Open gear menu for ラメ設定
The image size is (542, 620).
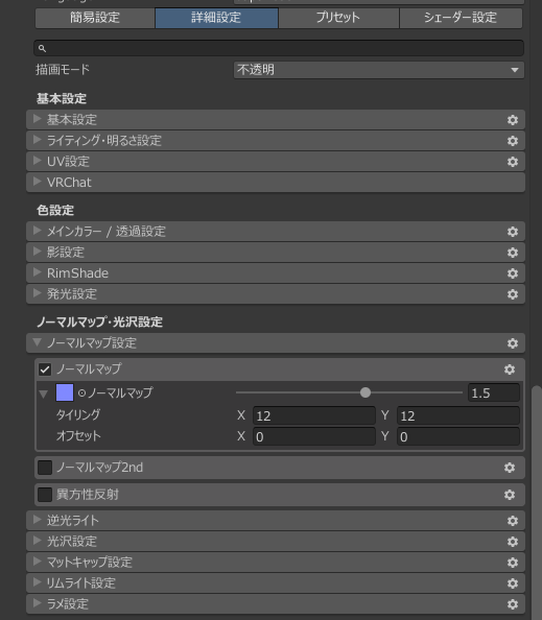[x=512, y=604]
